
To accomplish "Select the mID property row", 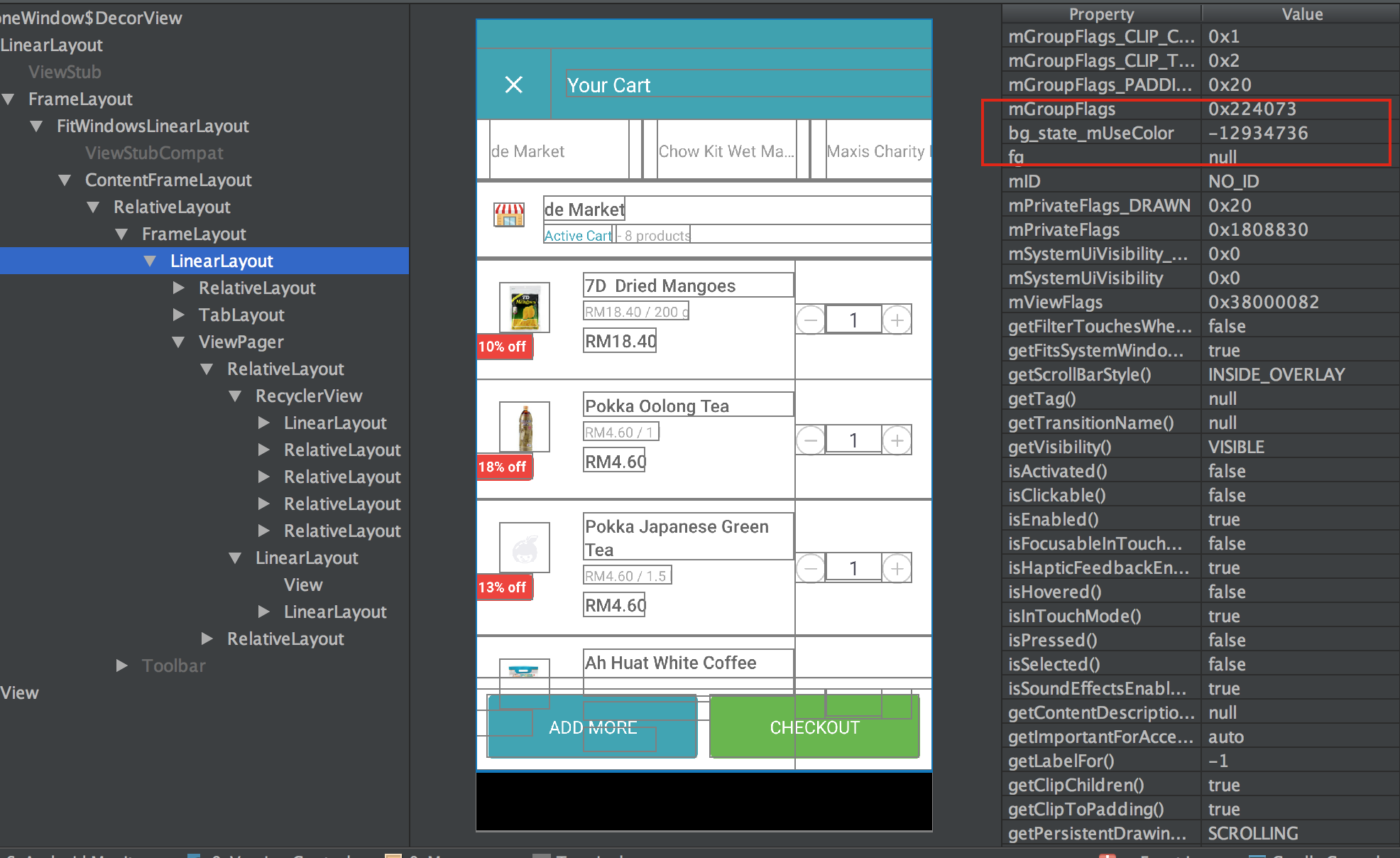I will [x=1201, y=182].
